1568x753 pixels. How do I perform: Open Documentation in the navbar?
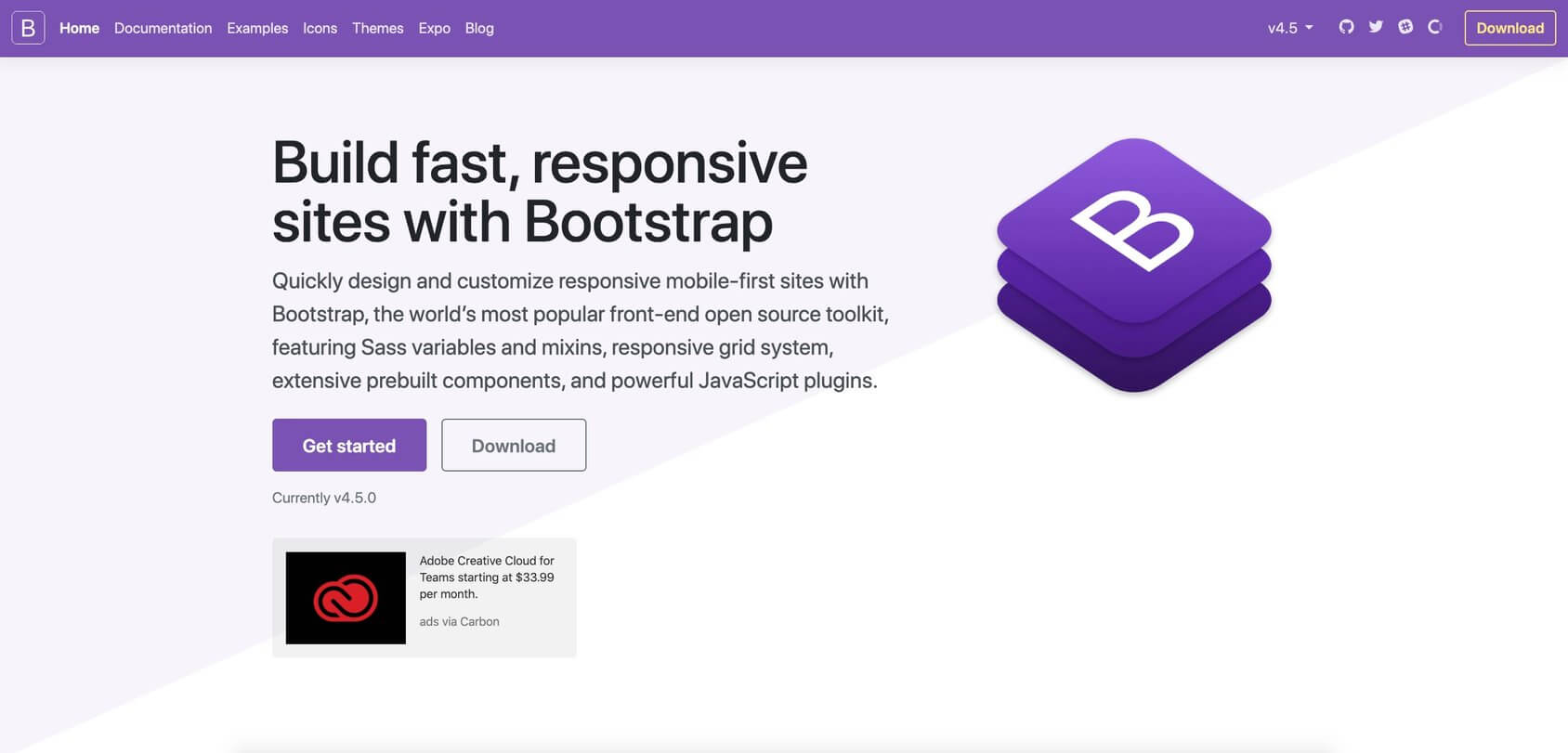[163, 28]
